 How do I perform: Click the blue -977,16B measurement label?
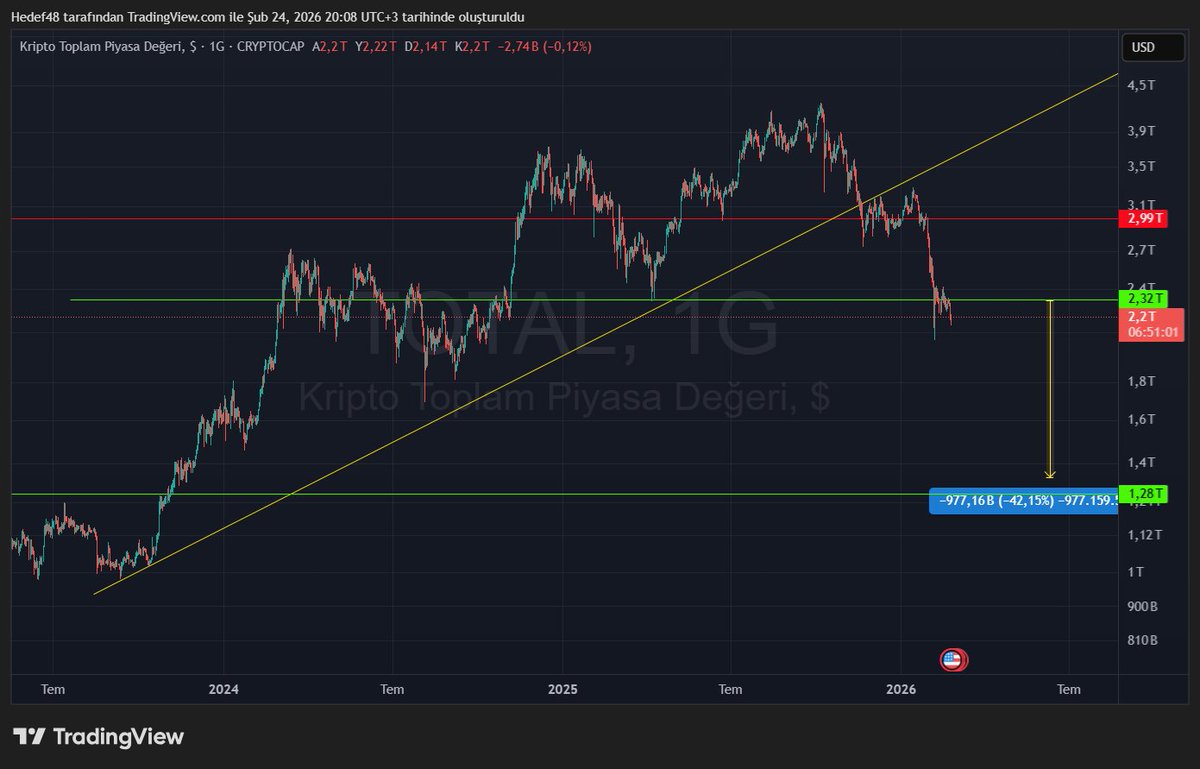pos(1022,501)
